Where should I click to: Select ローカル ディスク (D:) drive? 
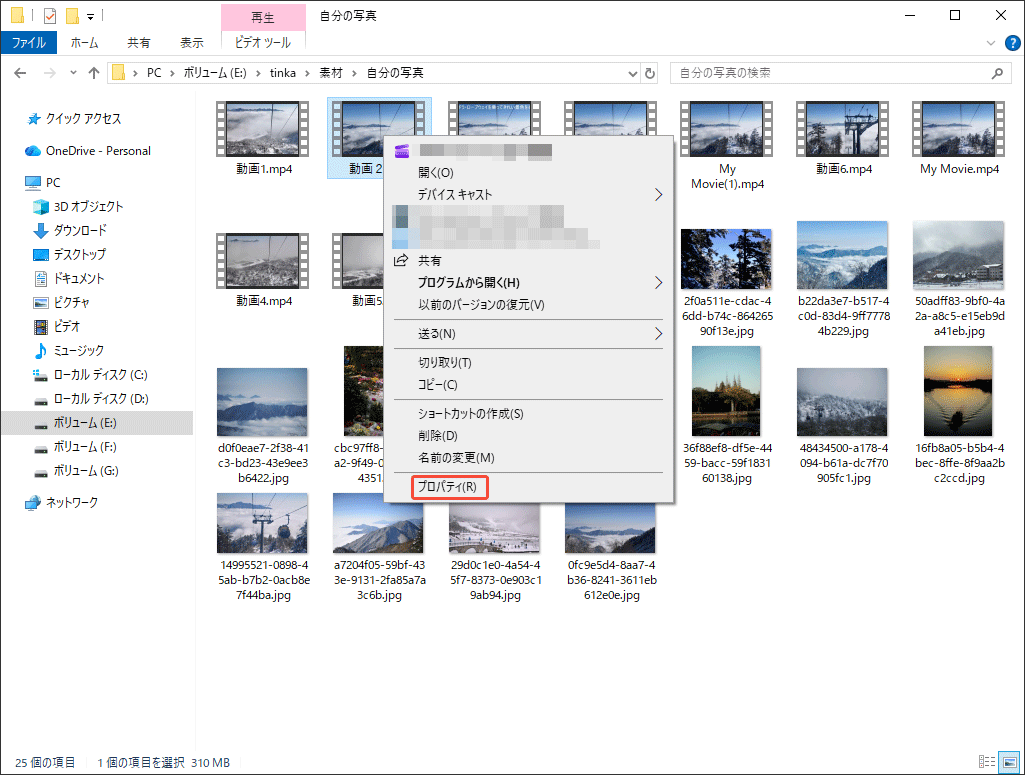pos(91,399)
